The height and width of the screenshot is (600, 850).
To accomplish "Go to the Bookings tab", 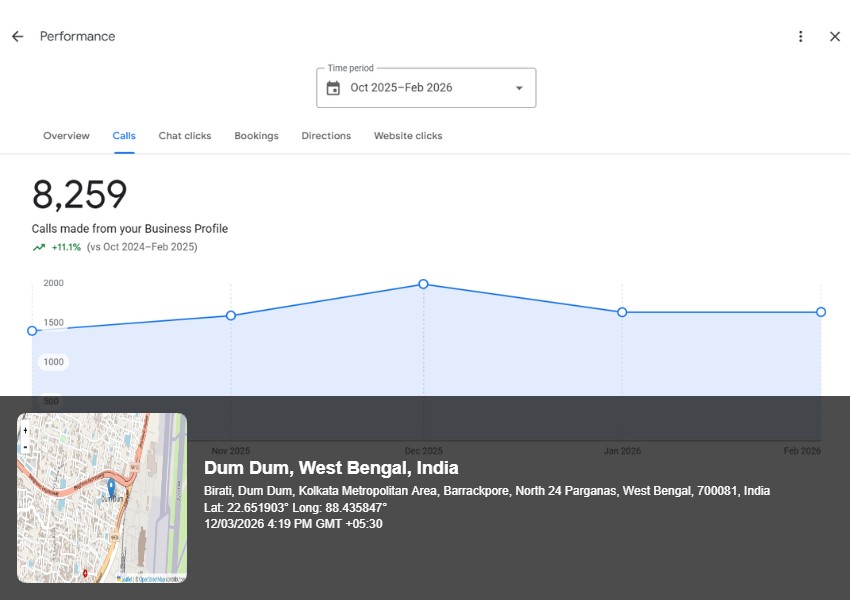I will pos(256,136).
